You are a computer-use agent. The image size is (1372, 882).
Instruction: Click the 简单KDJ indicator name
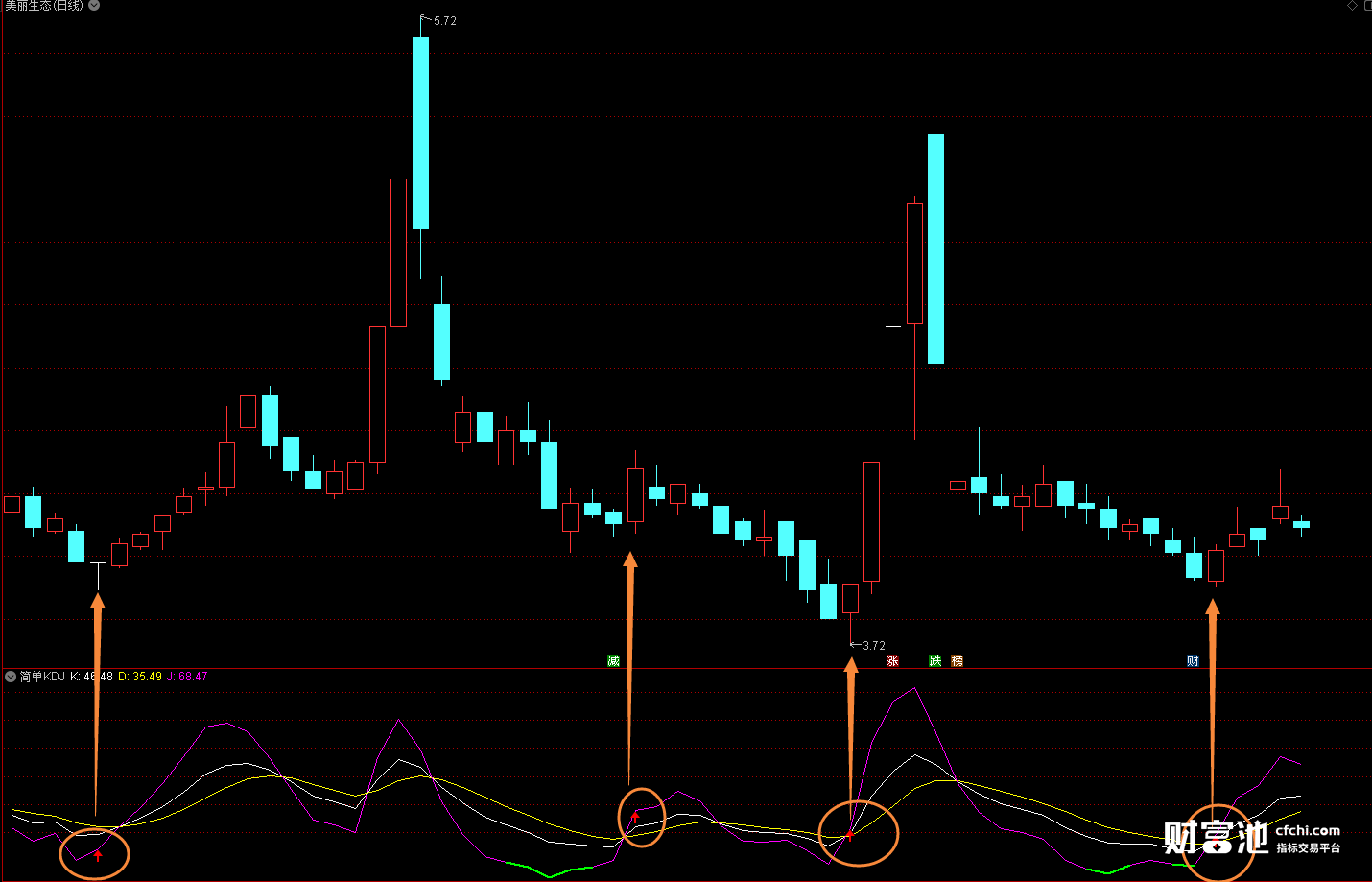click(x=42, y=677)
